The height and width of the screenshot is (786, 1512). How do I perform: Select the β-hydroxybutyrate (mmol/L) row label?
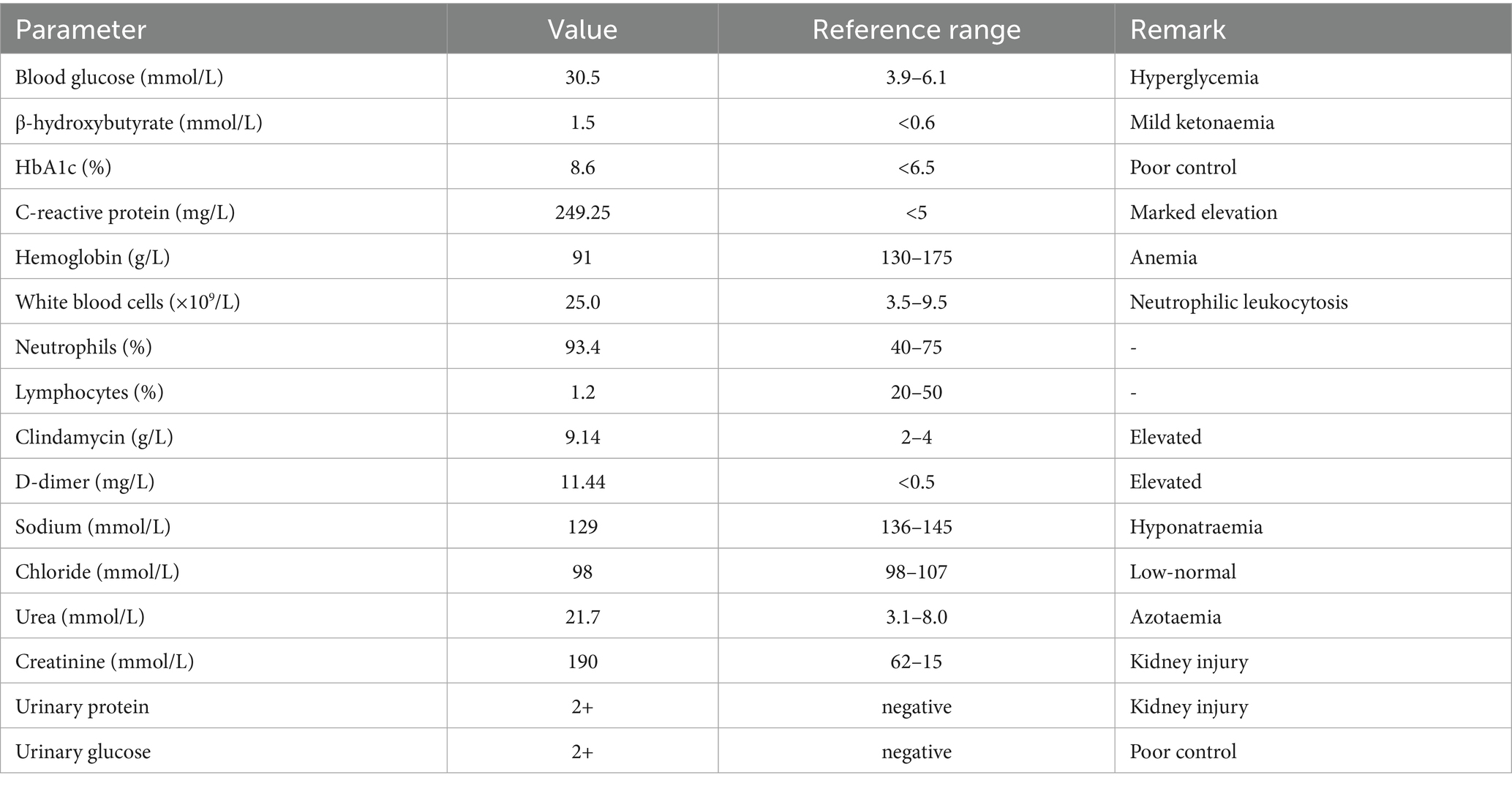coord(139,122)
